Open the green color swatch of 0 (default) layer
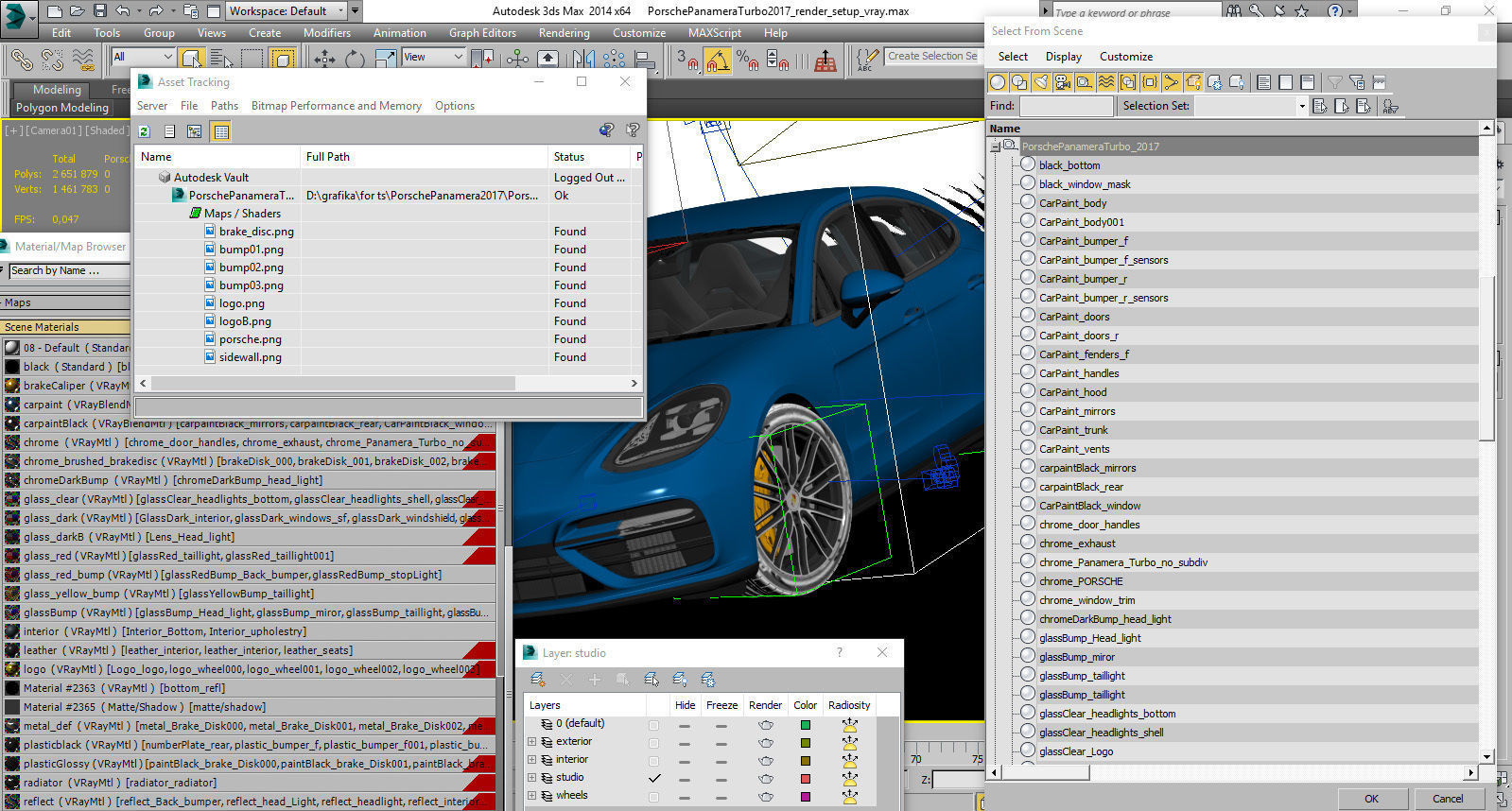The height and width of the screenshot is (811, 1512). click(x=805, y=725)
